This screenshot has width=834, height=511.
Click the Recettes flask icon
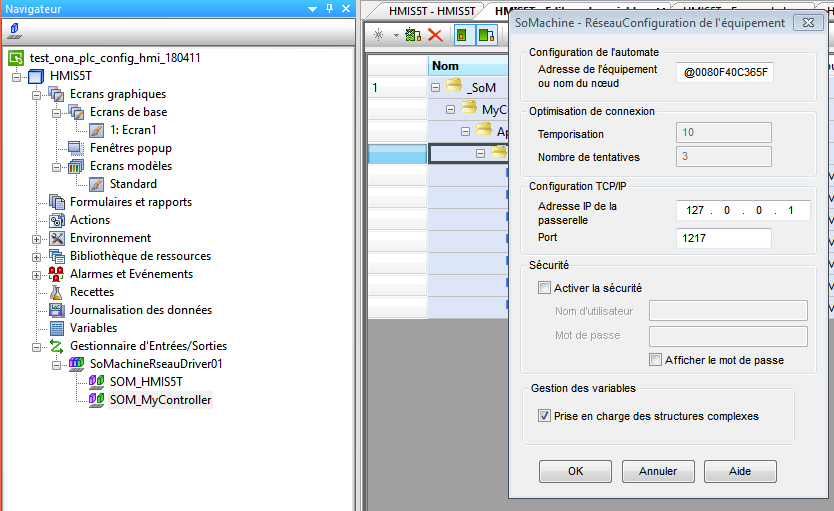(56, 292)
